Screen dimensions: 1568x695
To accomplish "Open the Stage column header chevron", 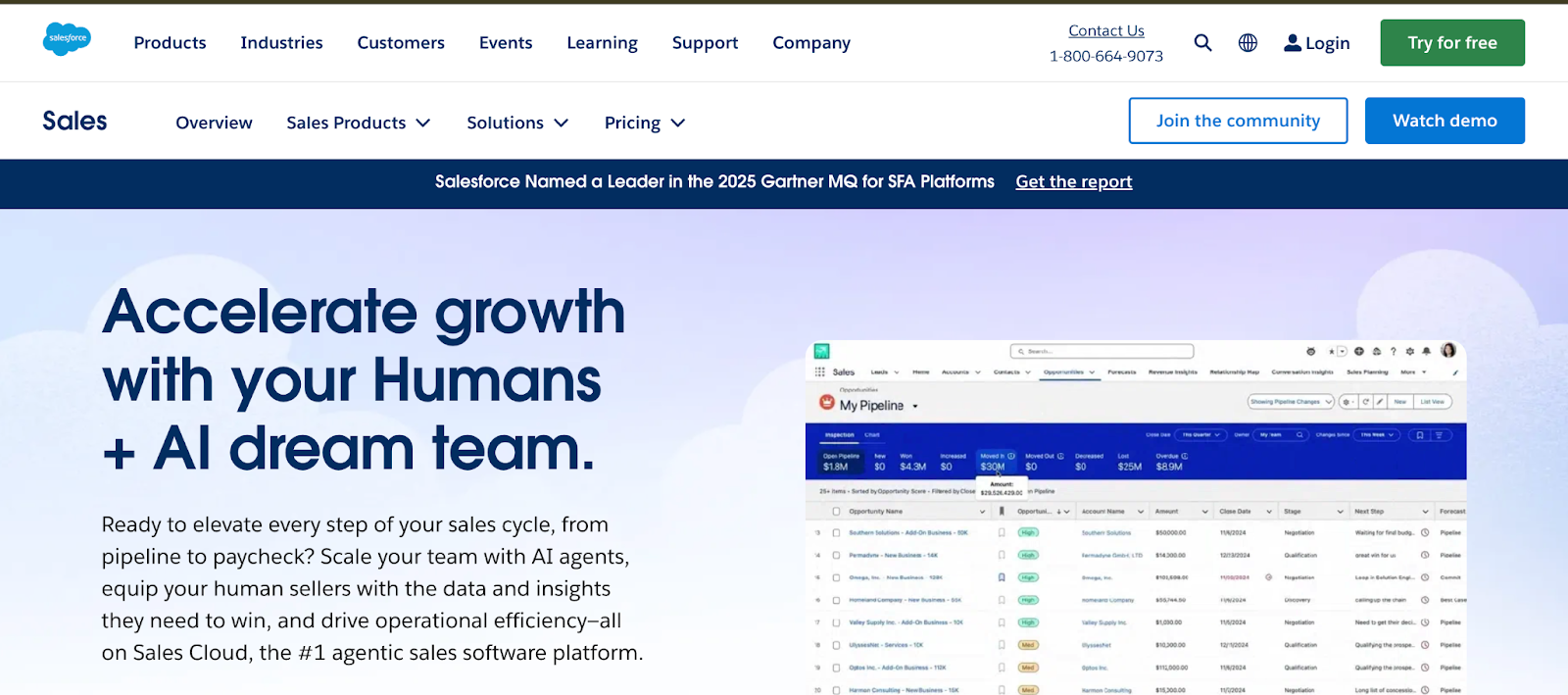I will tap(1340, 512).
